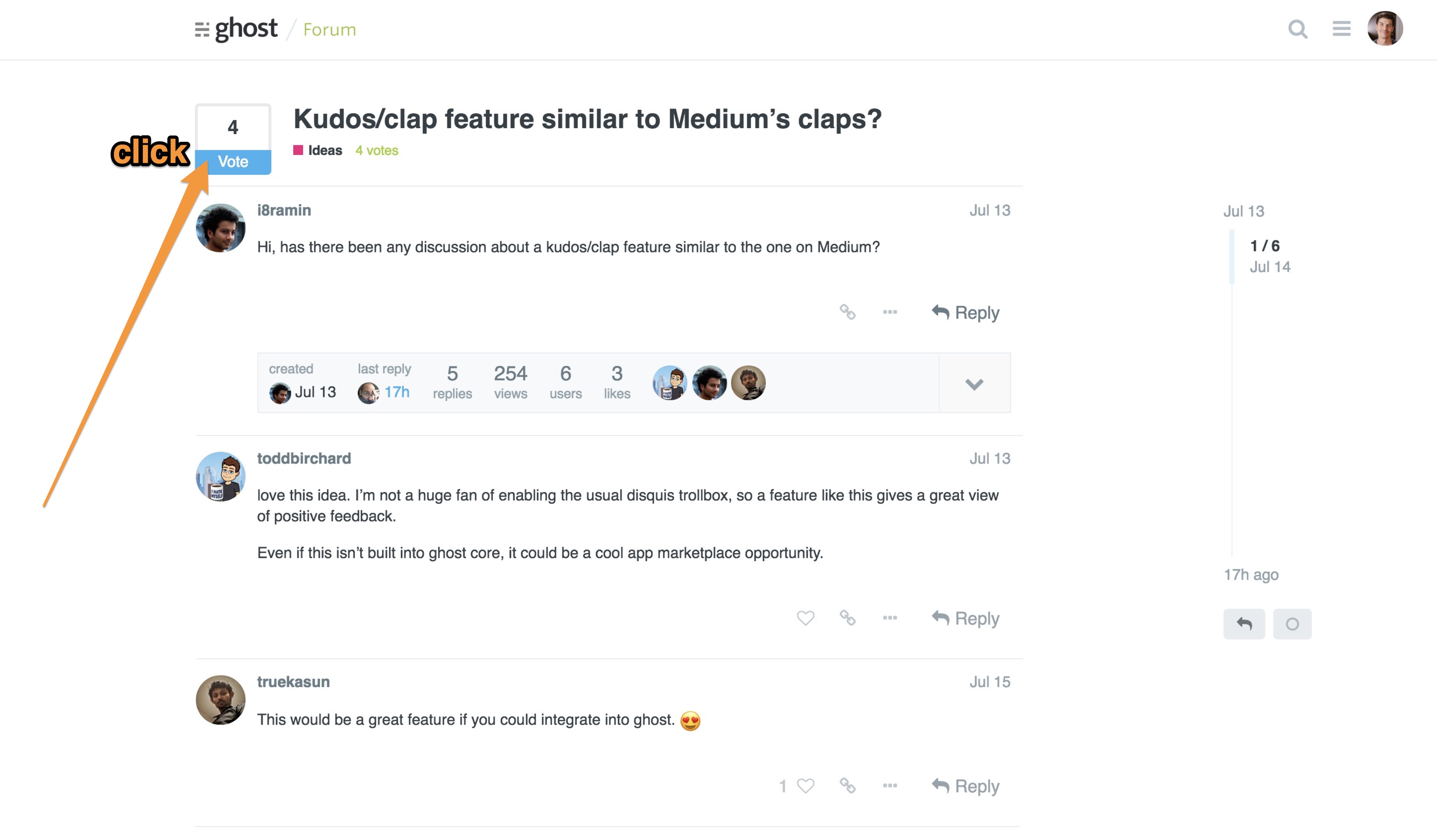Viewport: 1437px width, 840px height.
Task: Click the current user avatar in header
Action: pos(1385,29)
